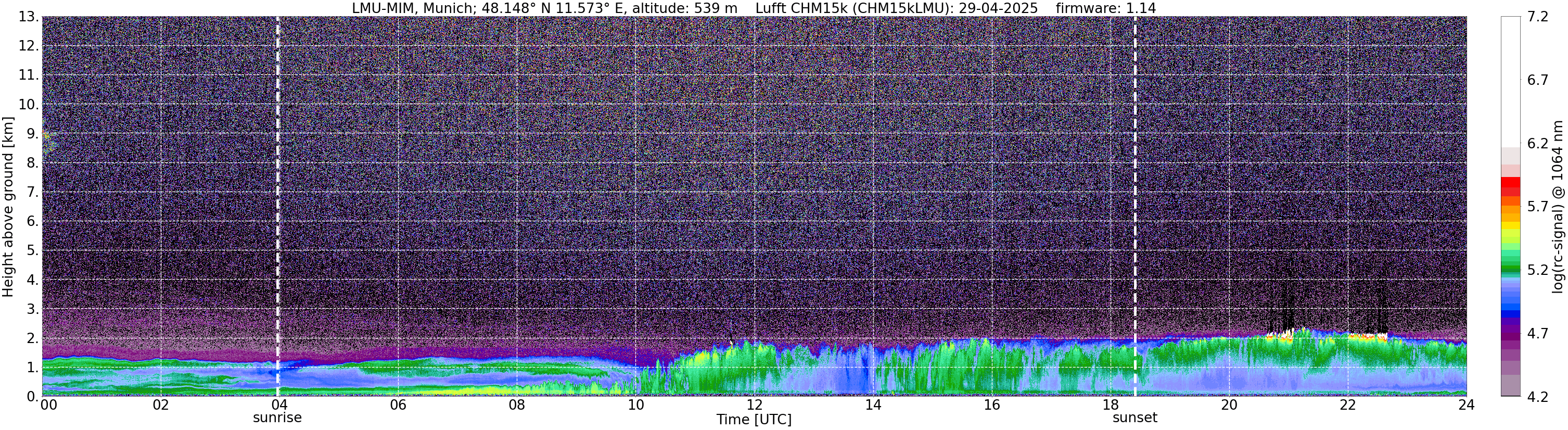Click the '6.7' colorbar tick value

point(1538,80)
